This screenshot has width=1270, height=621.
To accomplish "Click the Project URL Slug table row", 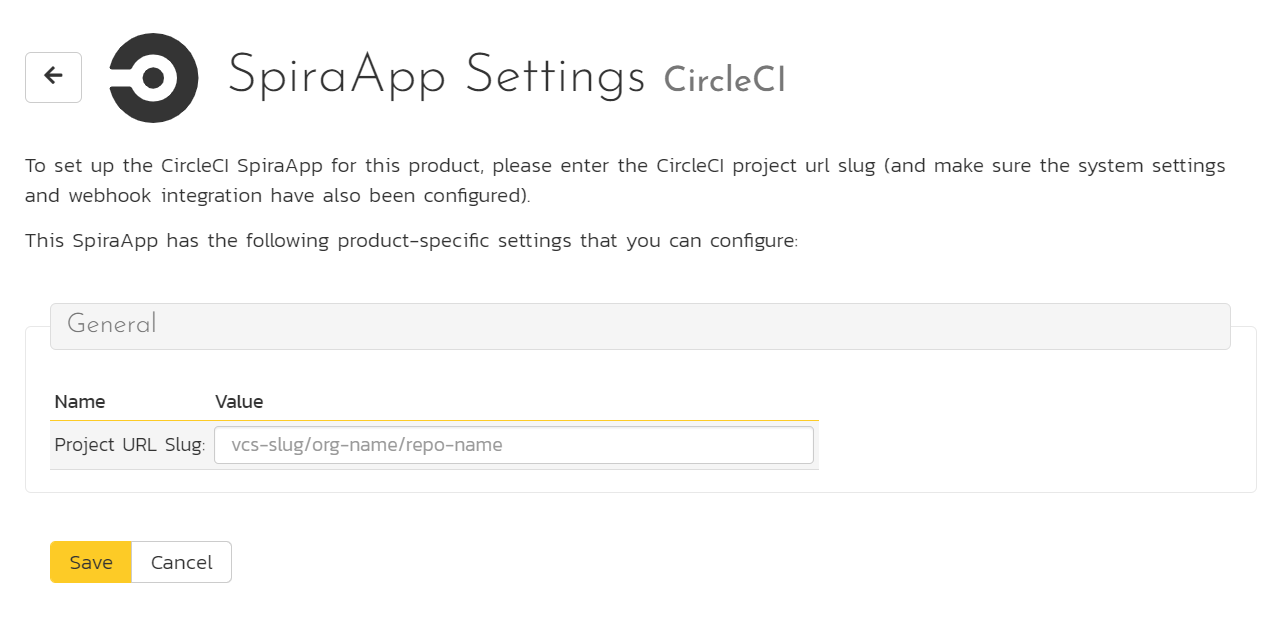I will (434, 445).
